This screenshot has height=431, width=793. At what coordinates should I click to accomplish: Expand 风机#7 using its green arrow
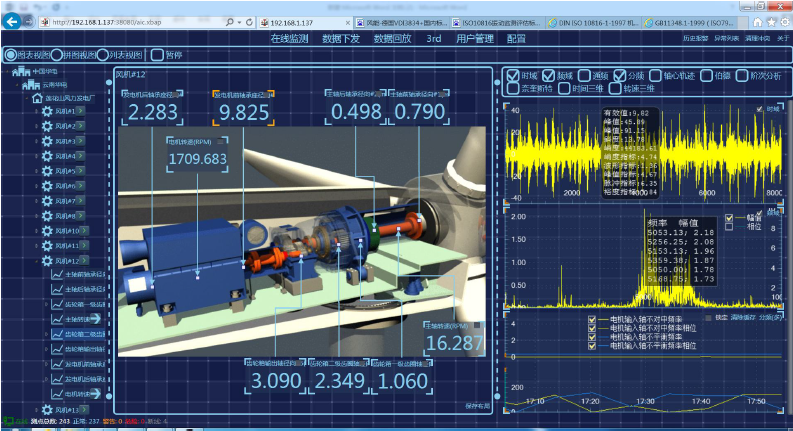click(x=79, y=201)
